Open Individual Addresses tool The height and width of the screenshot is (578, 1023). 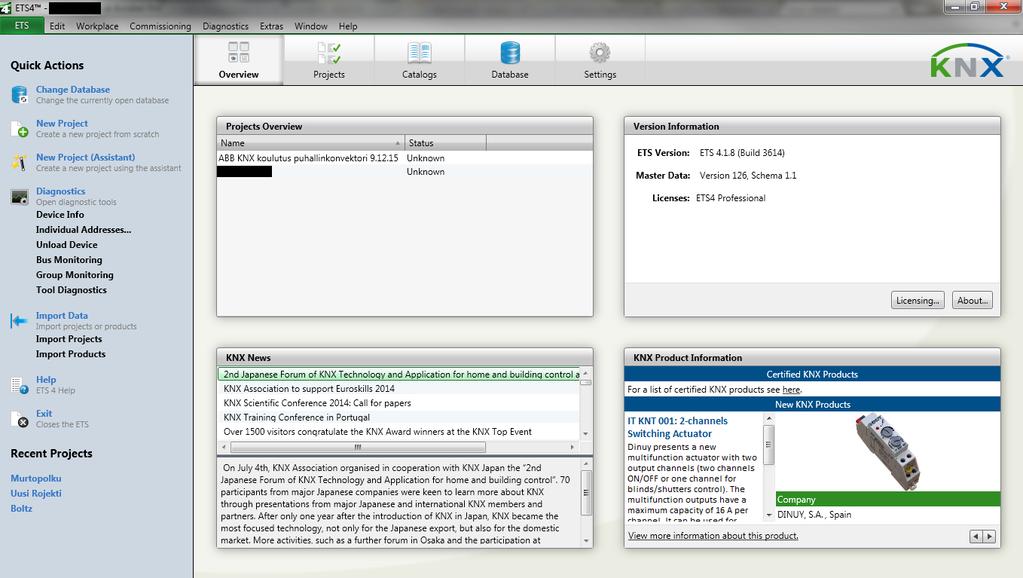coord(84,230)
